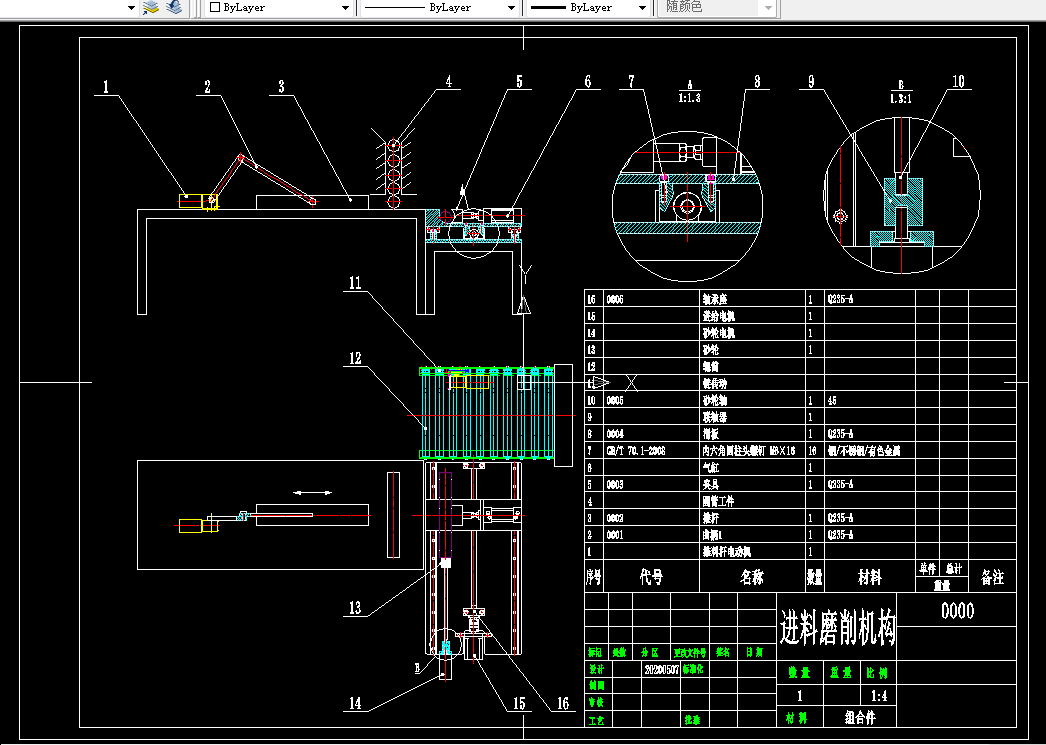Click the green 工艺 label
Image resolution: width=1046 pixels, height=745 pixels.
pos(596,720)
